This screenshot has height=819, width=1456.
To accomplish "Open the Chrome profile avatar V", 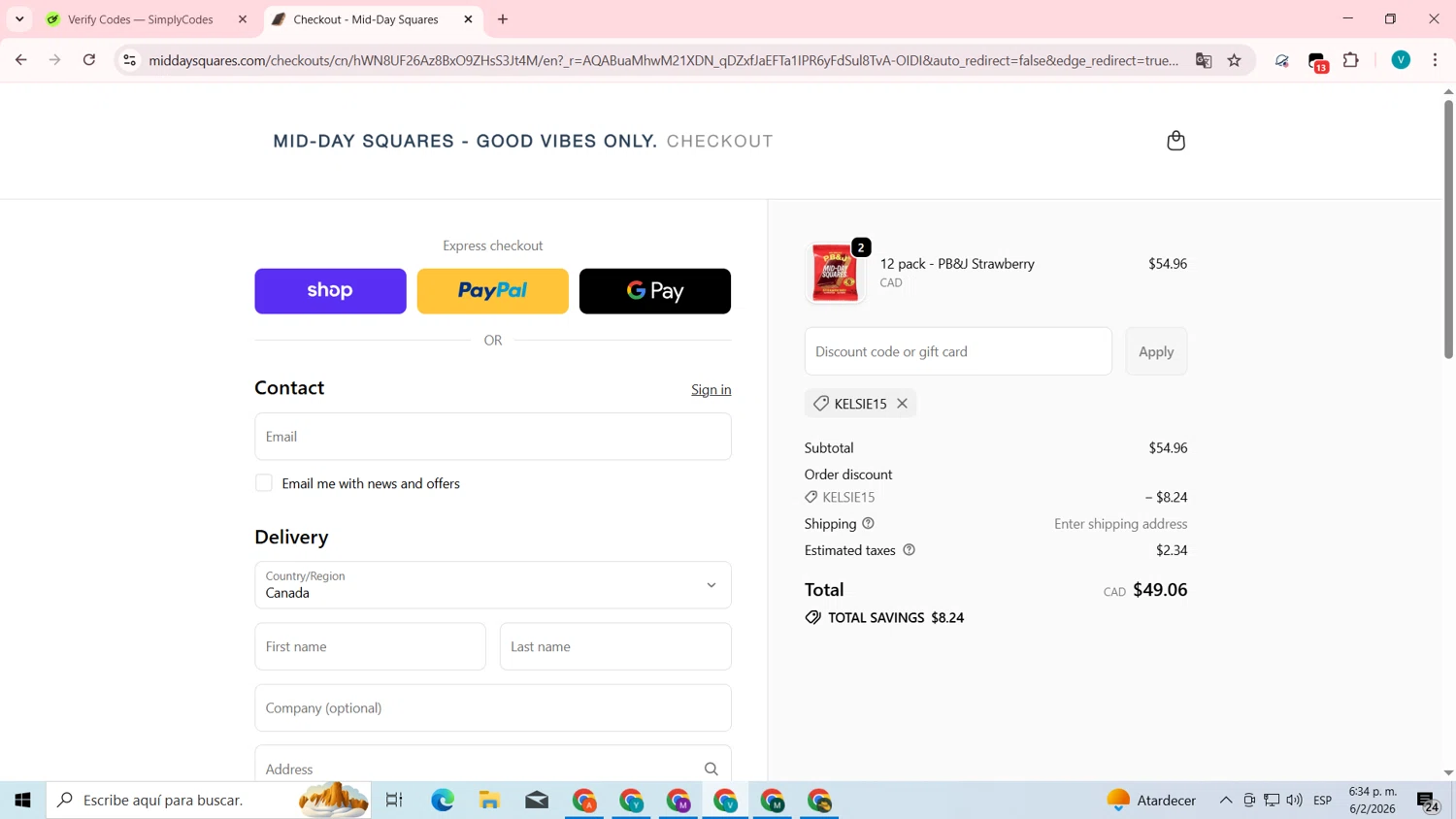I will [1401, 60].
